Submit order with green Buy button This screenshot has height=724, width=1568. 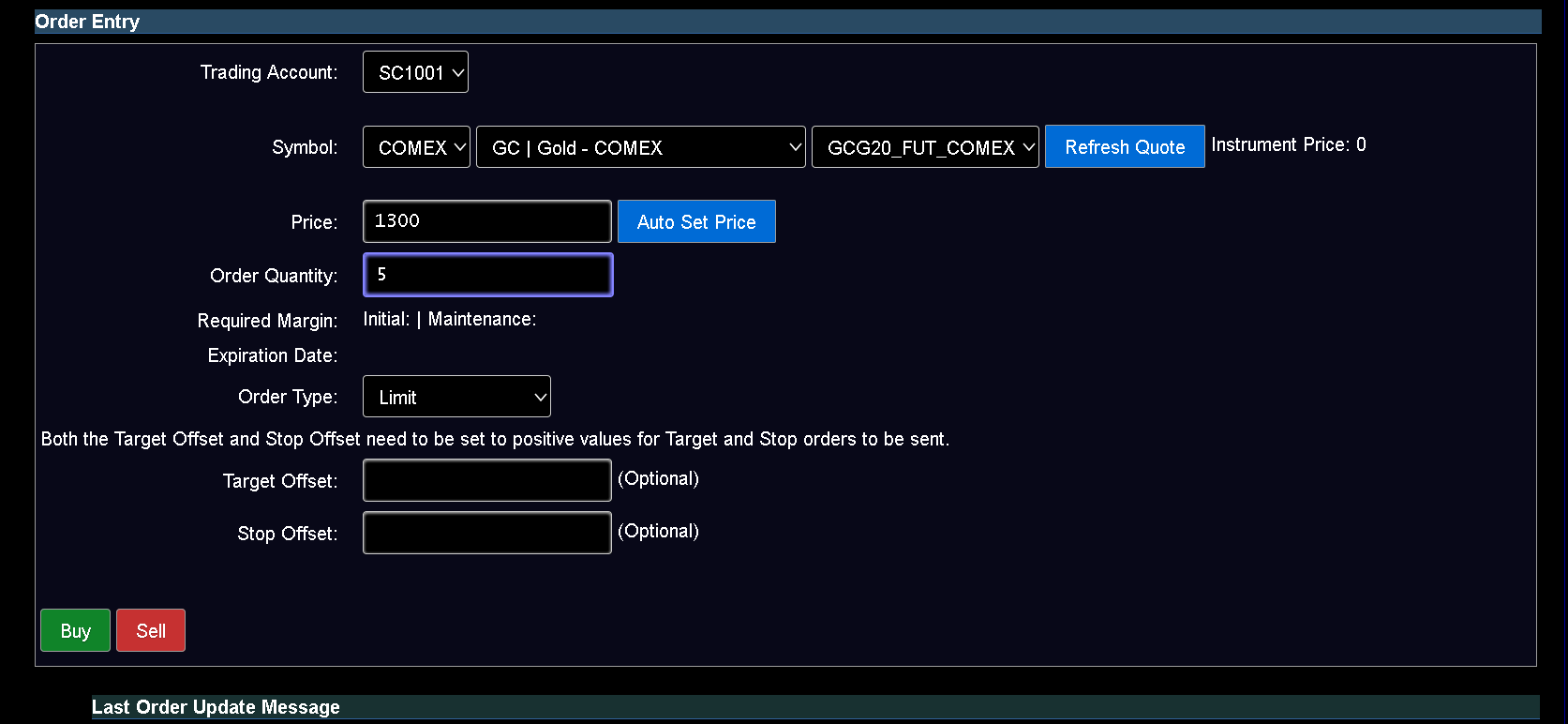point(75,630)
